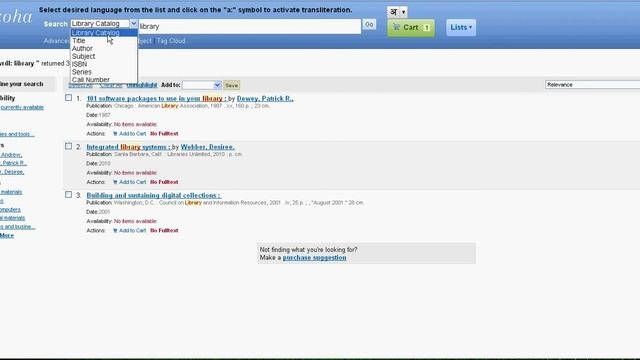
Task: Click the cart icon in Cart button
Action: pyautogui.click(x=396, y=27)
